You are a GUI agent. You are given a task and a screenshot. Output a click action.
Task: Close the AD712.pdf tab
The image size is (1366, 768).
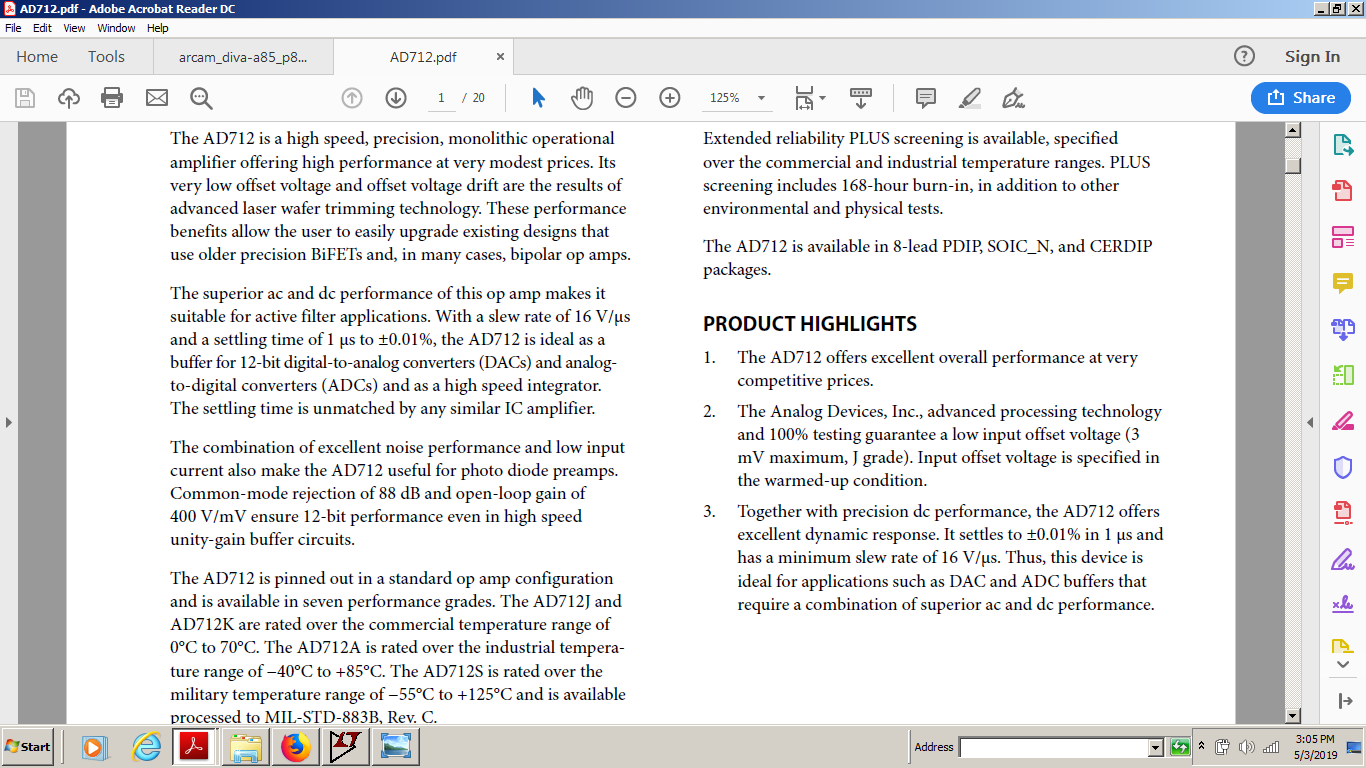[x=500, y=57]
